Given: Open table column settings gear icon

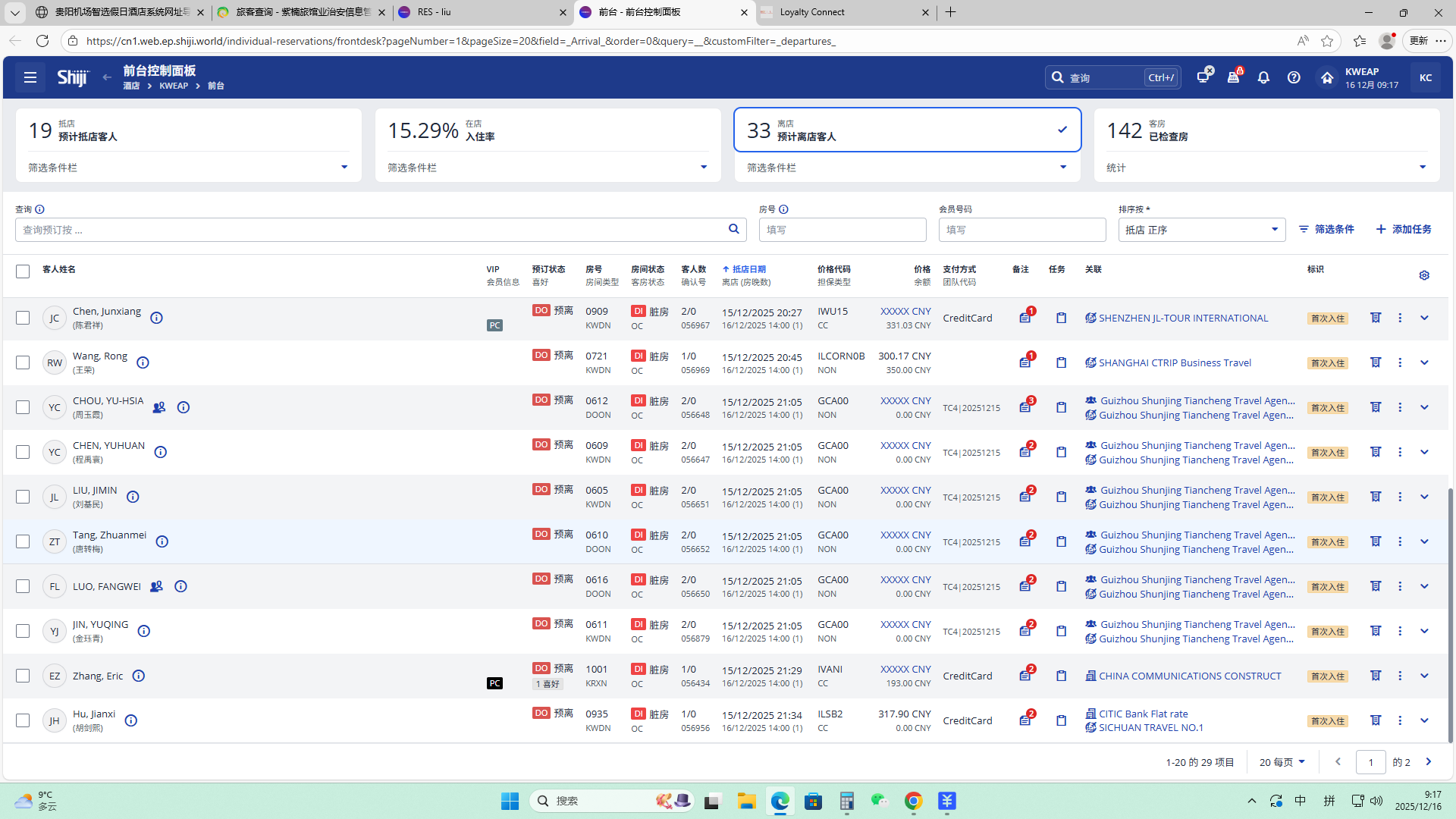Looking at the screenshot, I should click(x=1424, y=275).
